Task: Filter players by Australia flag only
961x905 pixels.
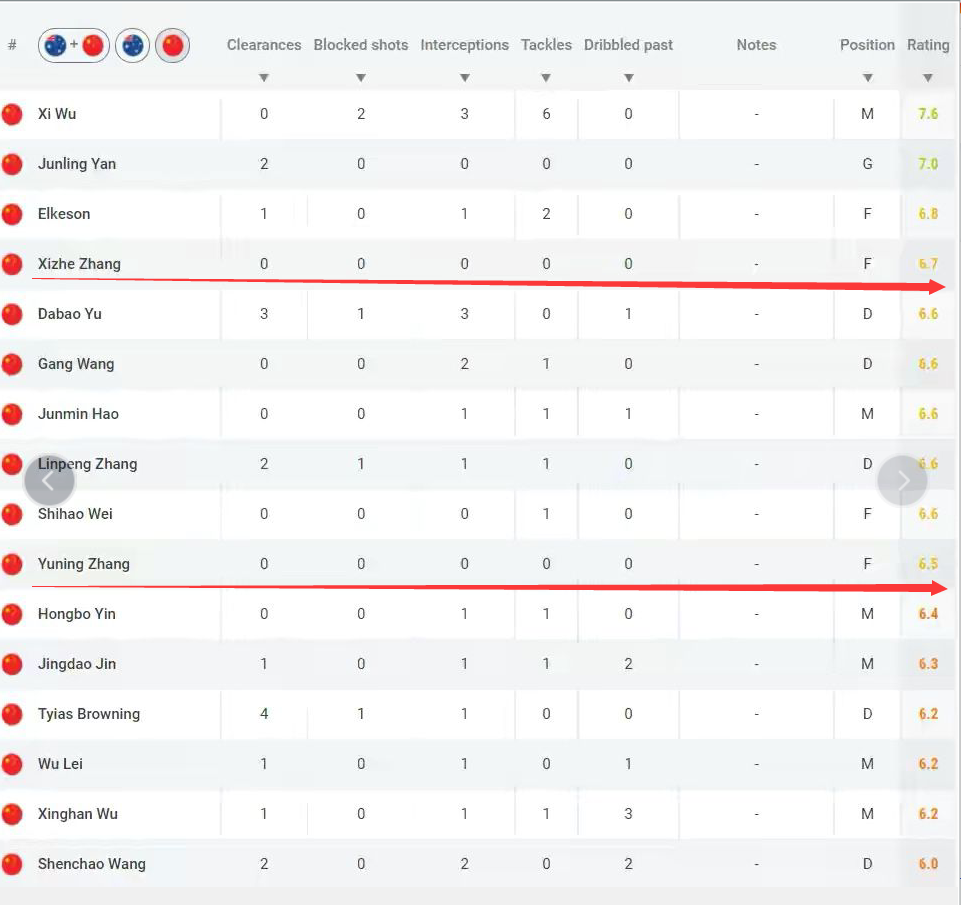Action: coord(132,45)
